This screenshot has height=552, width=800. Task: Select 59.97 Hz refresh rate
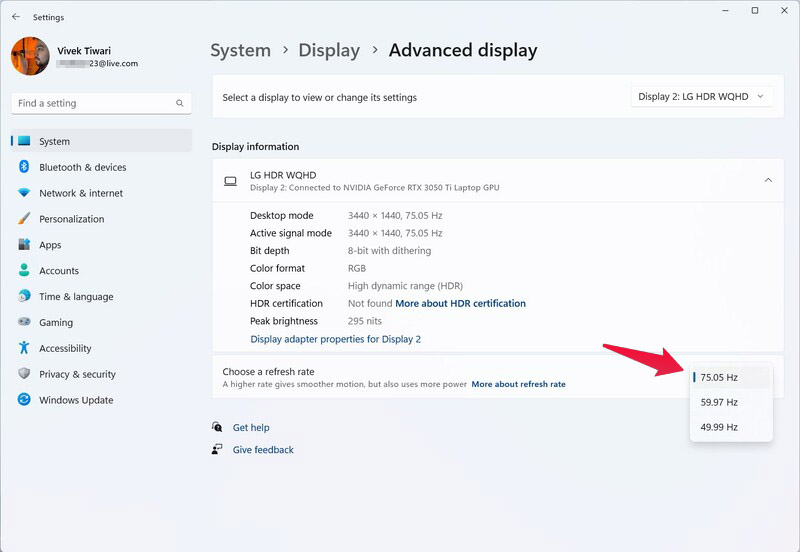point(731,402)
